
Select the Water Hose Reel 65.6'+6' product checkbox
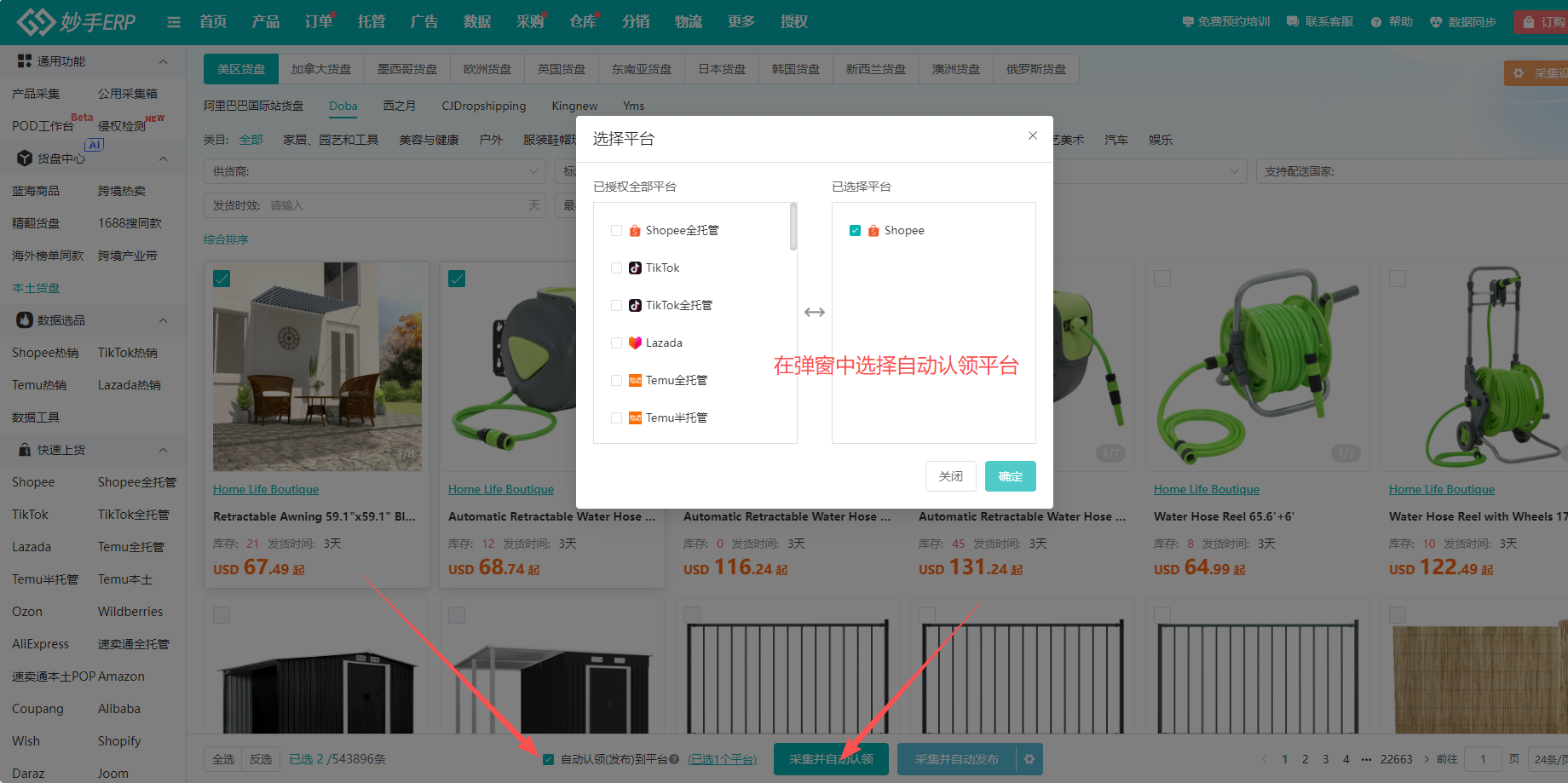[x=1162, y=279]
